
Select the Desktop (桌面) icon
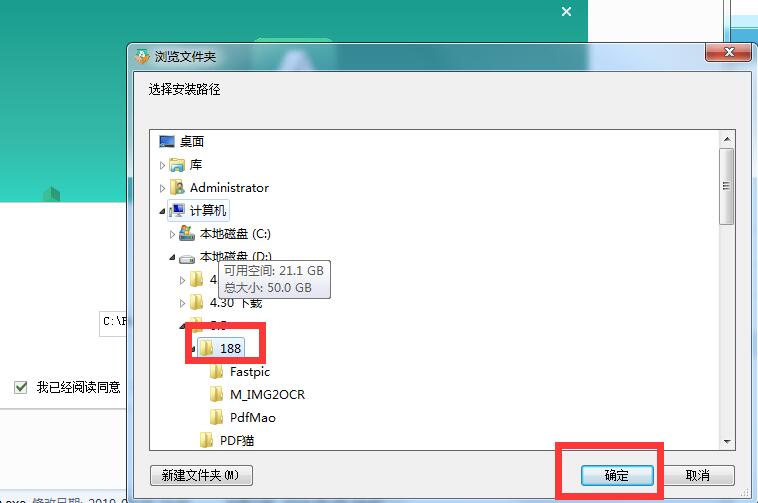point(167,141)
